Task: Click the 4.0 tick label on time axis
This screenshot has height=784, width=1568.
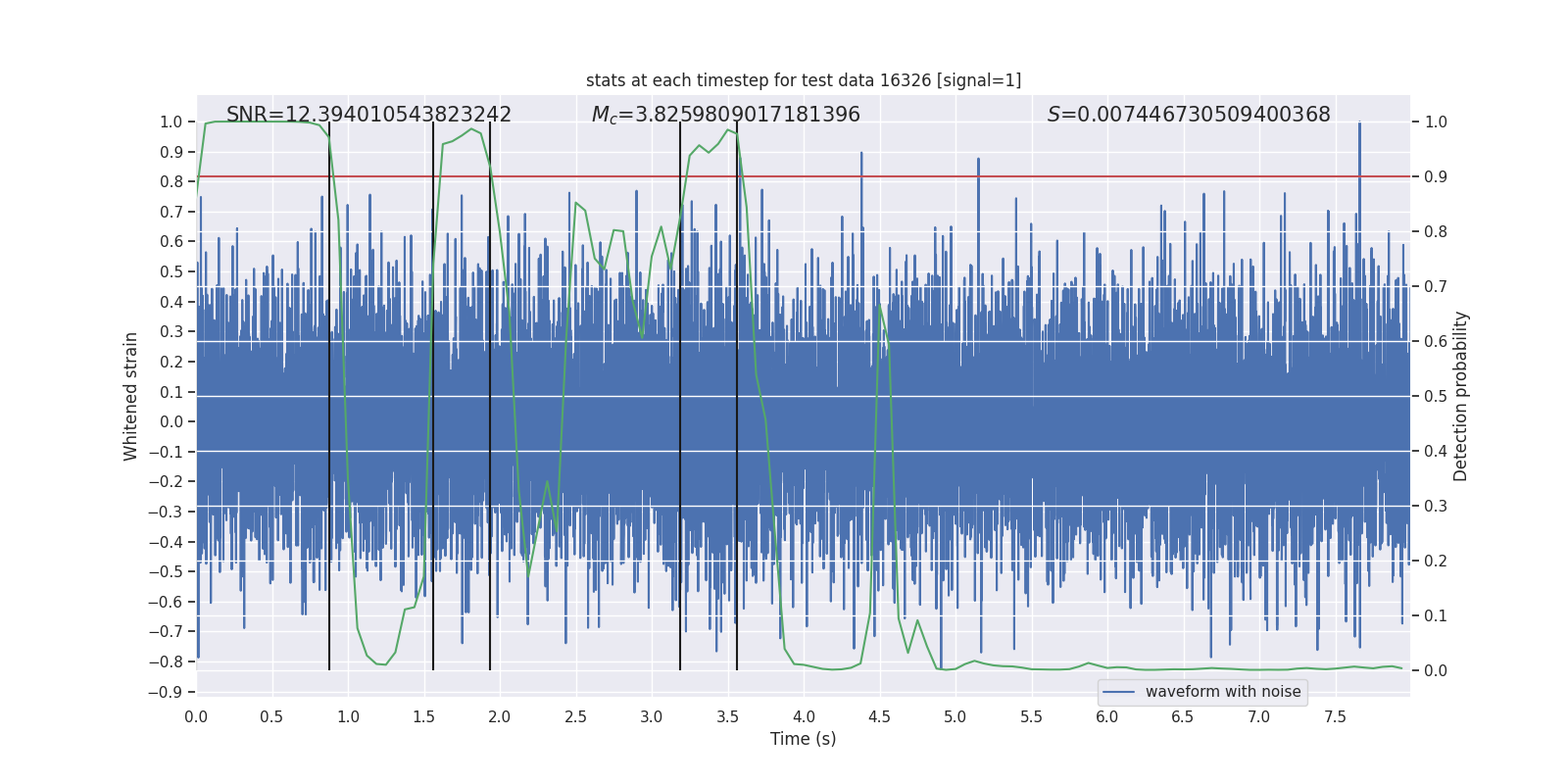Action: [804, 716]
